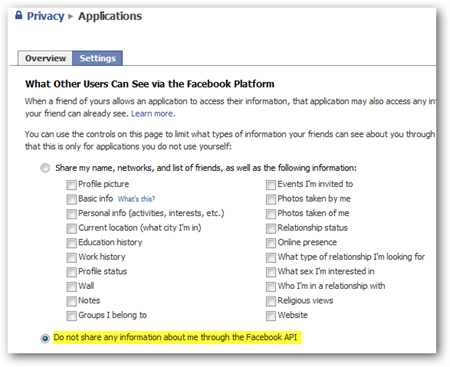Image resolution: width=450 pixels, height=367 pixels.
Task: Enable the Online presence checkbox
Action: tap(271, 243)
